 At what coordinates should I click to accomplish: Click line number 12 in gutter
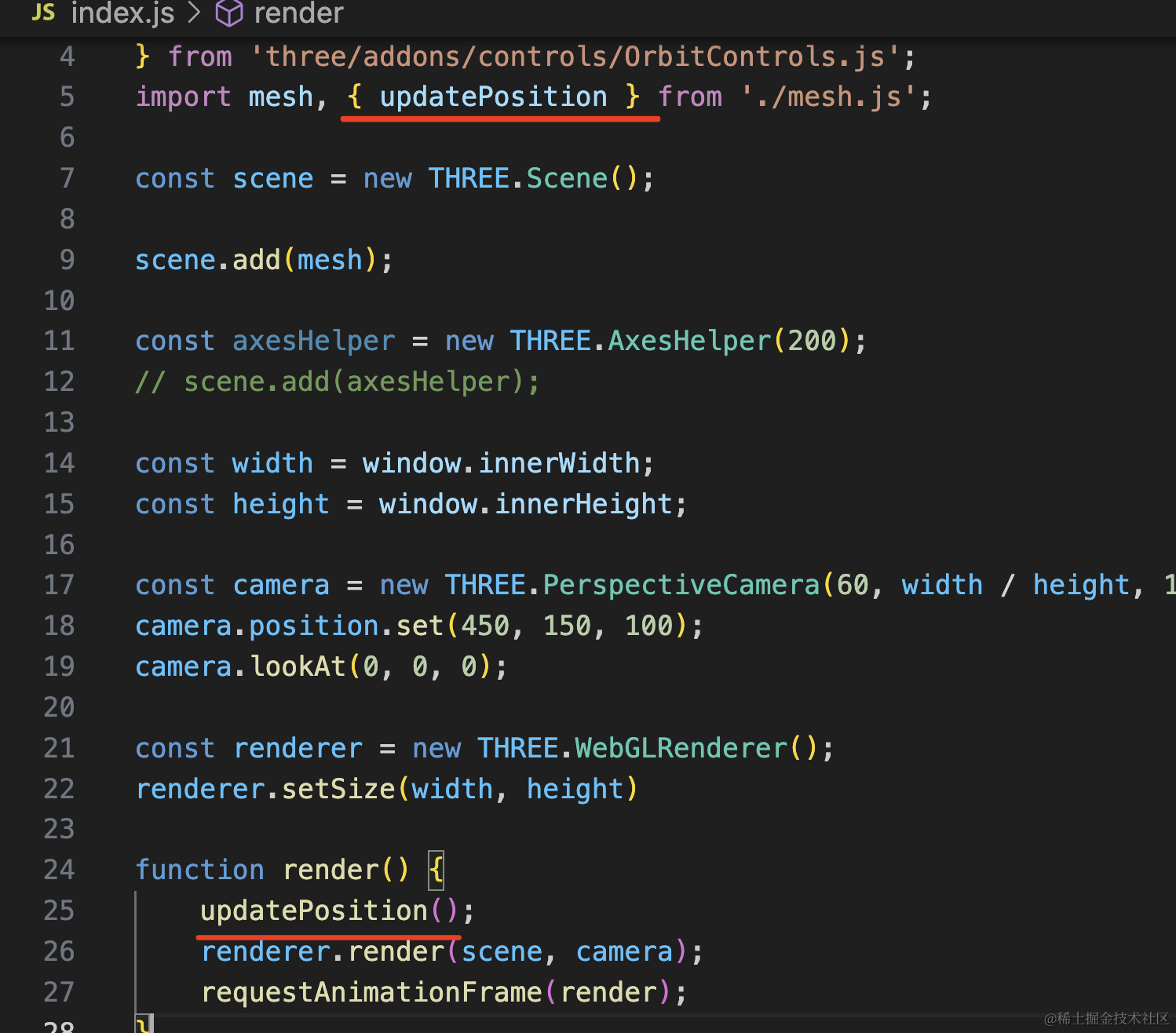60,381
